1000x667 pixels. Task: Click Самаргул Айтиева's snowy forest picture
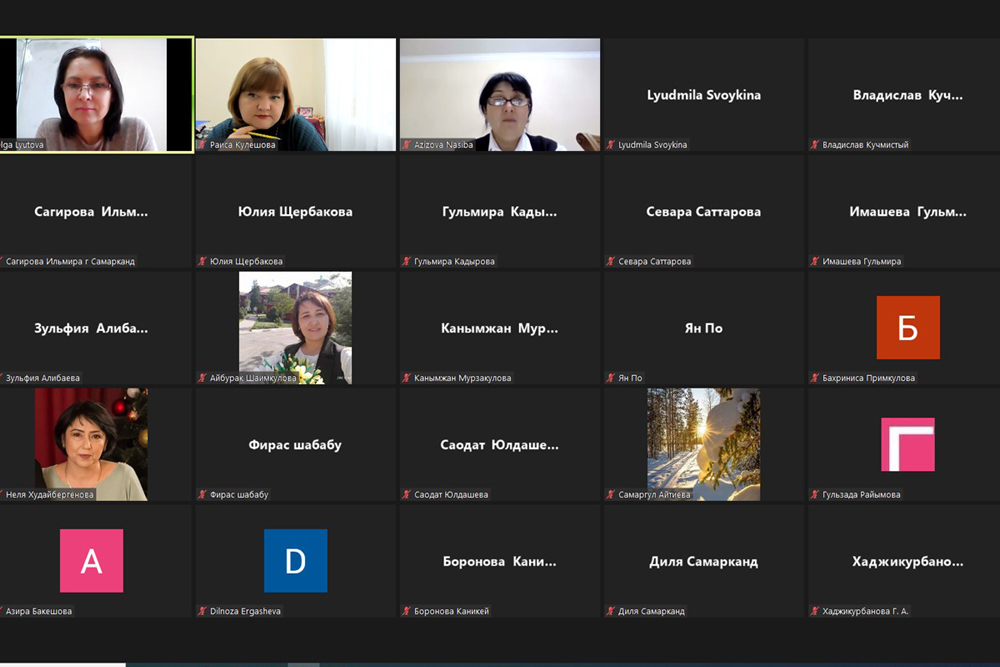(x=703, y=444)
